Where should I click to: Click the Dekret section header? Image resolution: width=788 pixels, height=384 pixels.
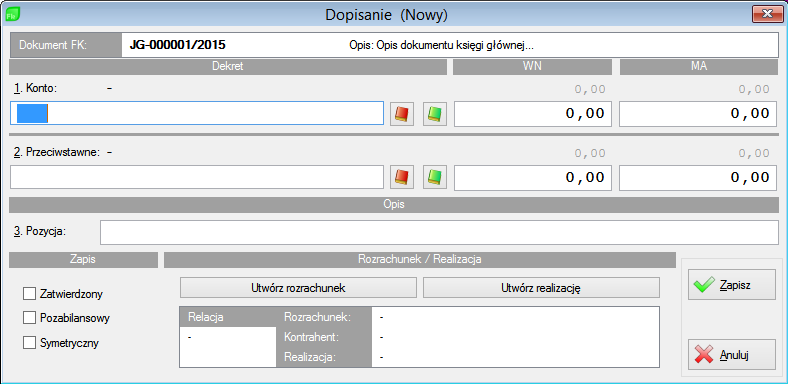[228, 67]
